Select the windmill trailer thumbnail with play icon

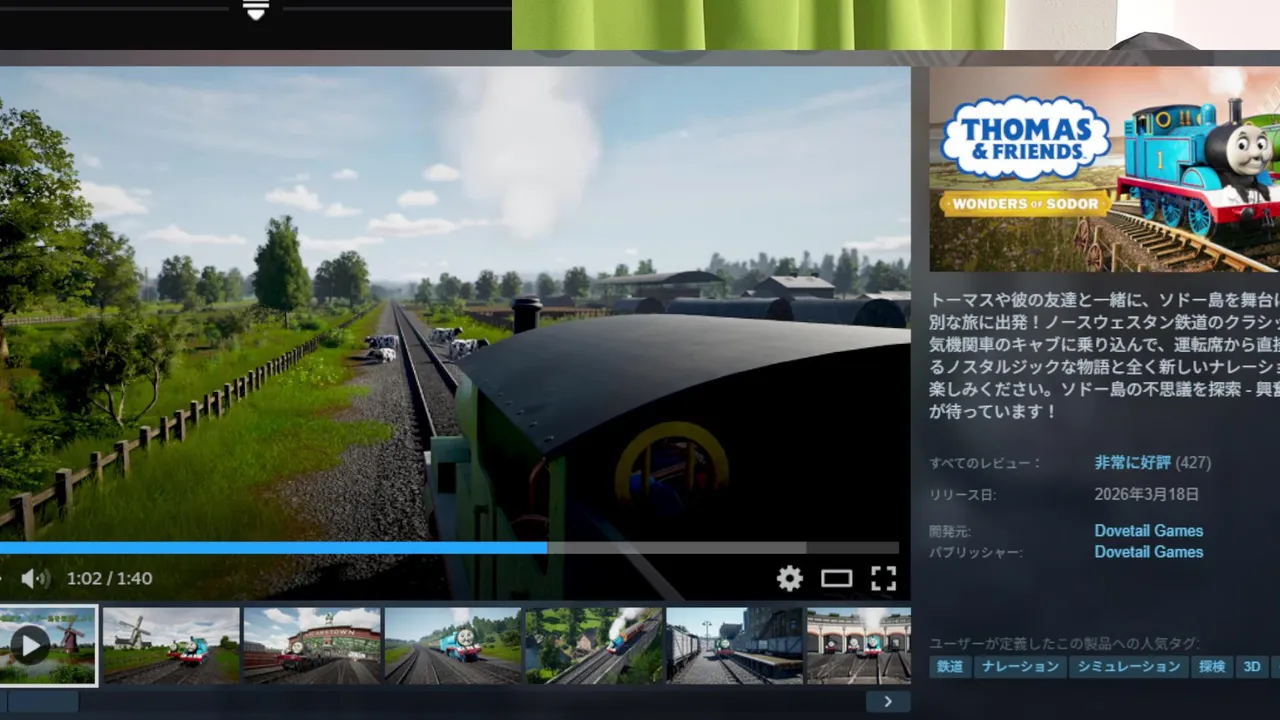click(x=49, y=645)
